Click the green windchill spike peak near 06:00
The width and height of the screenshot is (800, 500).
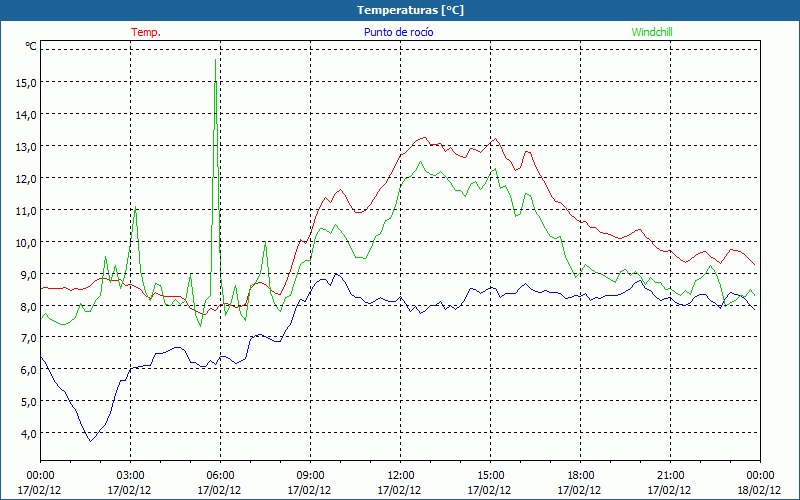(x=215, y=60)
